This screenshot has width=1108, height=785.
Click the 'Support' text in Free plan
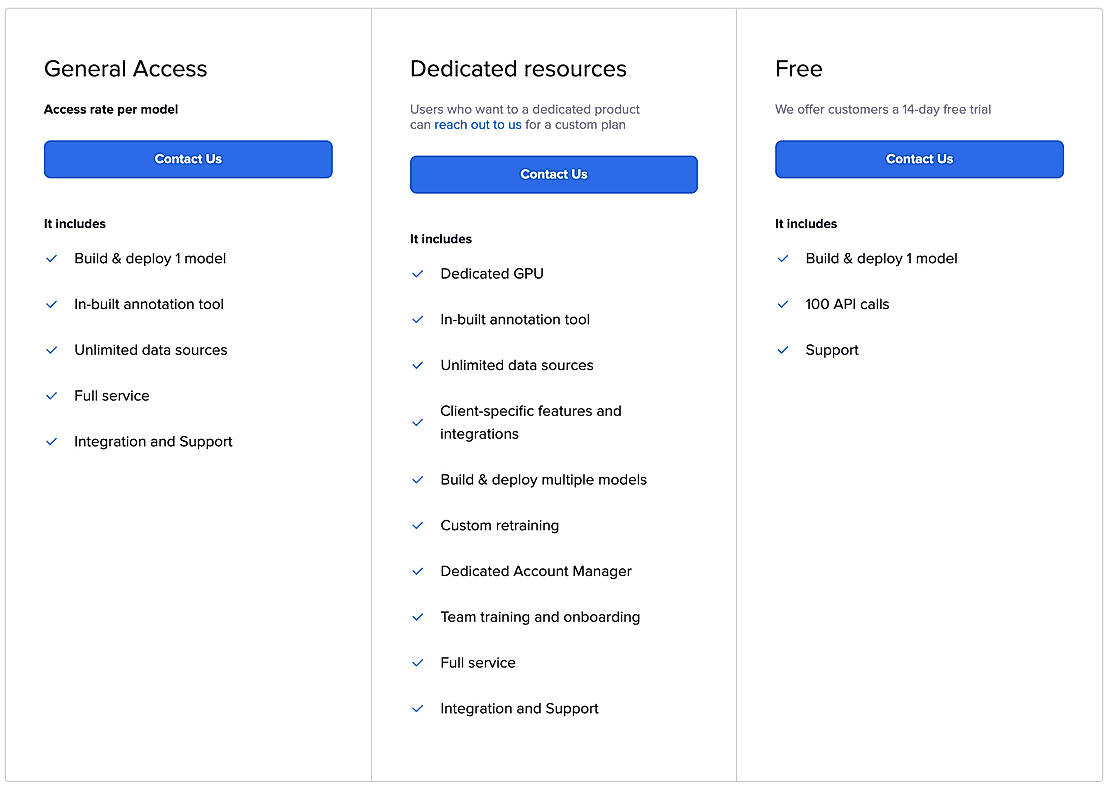pos(832,350)
